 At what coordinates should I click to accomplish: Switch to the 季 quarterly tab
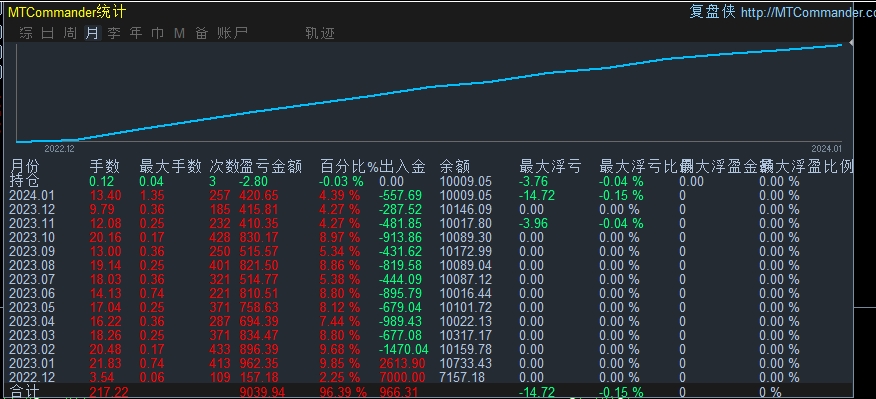[x=114, y=33]
